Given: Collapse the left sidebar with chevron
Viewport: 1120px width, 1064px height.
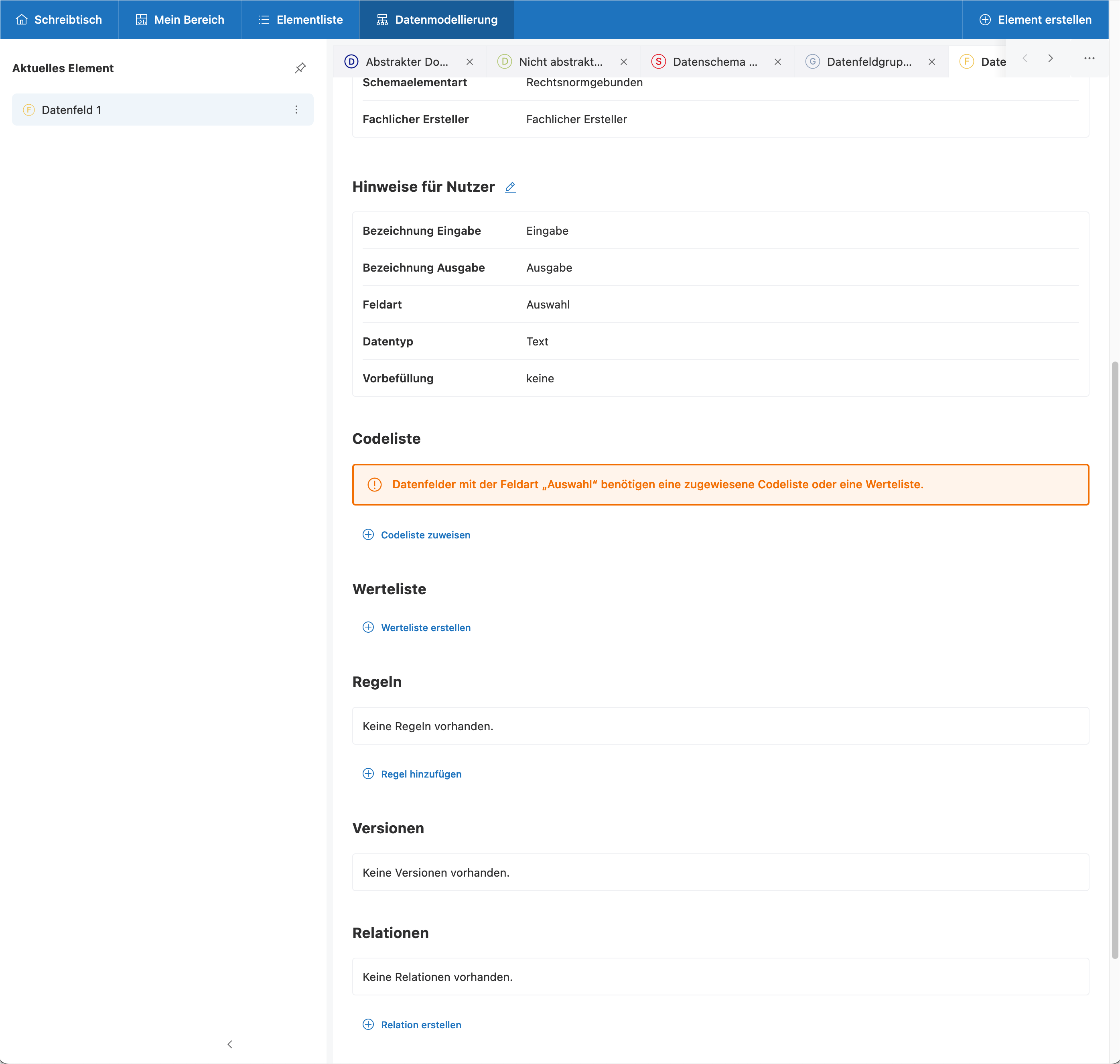Looking at the screenshot, I should (x=230, y=1044).
